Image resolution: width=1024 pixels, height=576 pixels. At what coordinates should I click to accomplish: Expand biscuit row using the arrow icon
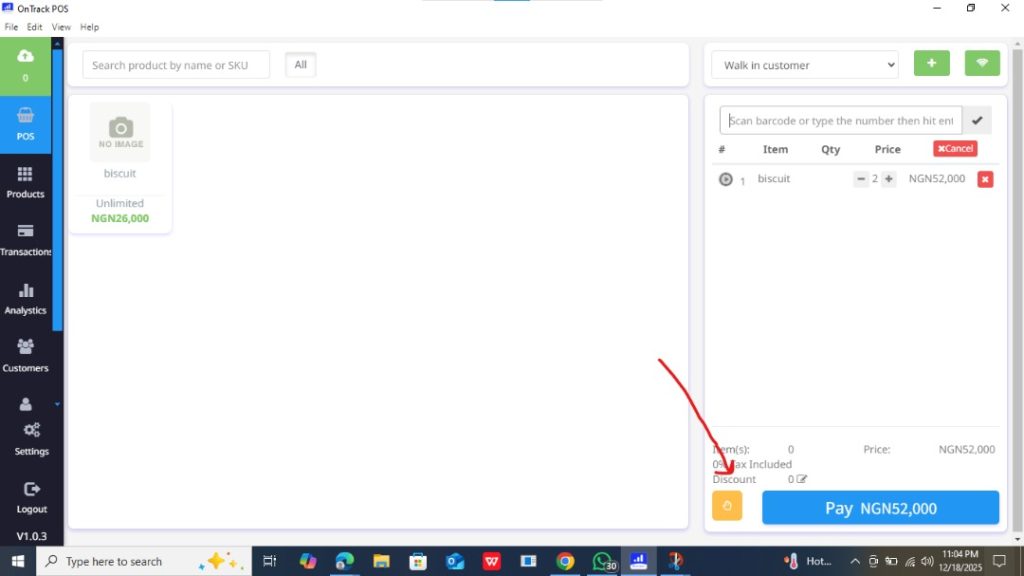(726, 179)
